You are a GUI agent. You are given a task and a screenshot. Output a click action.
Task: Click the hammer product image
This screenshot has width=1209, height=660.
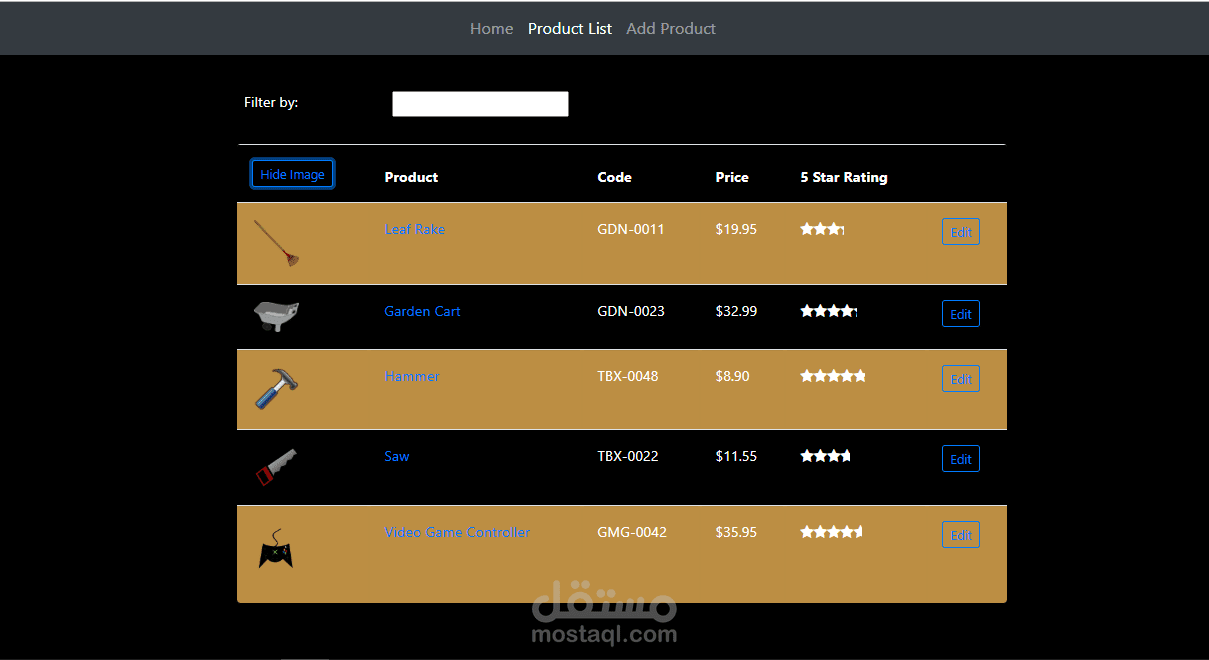click(x=276, y=388)
